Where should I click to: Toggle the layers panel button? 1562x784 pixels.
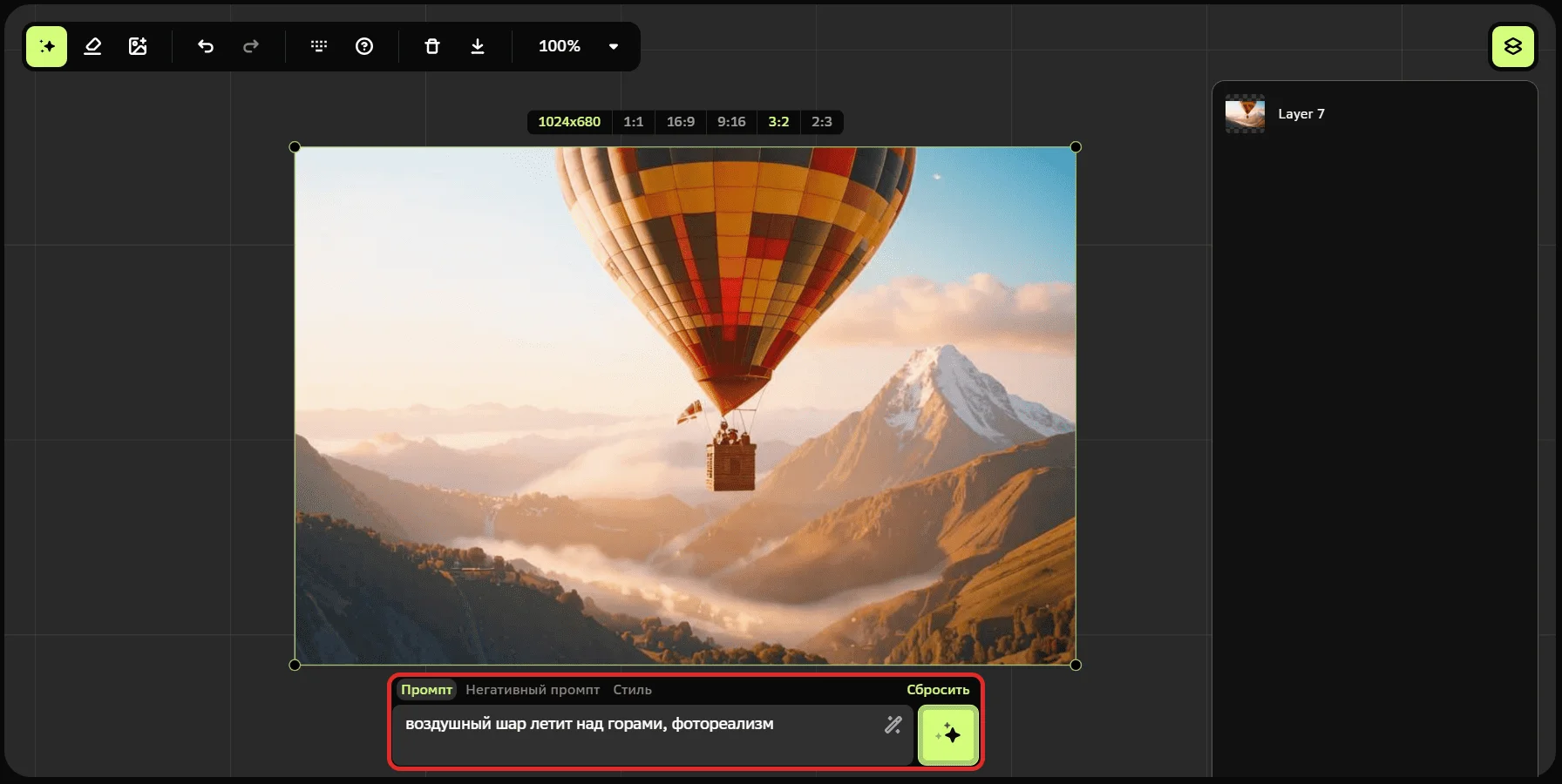(x=1512, y=46)
